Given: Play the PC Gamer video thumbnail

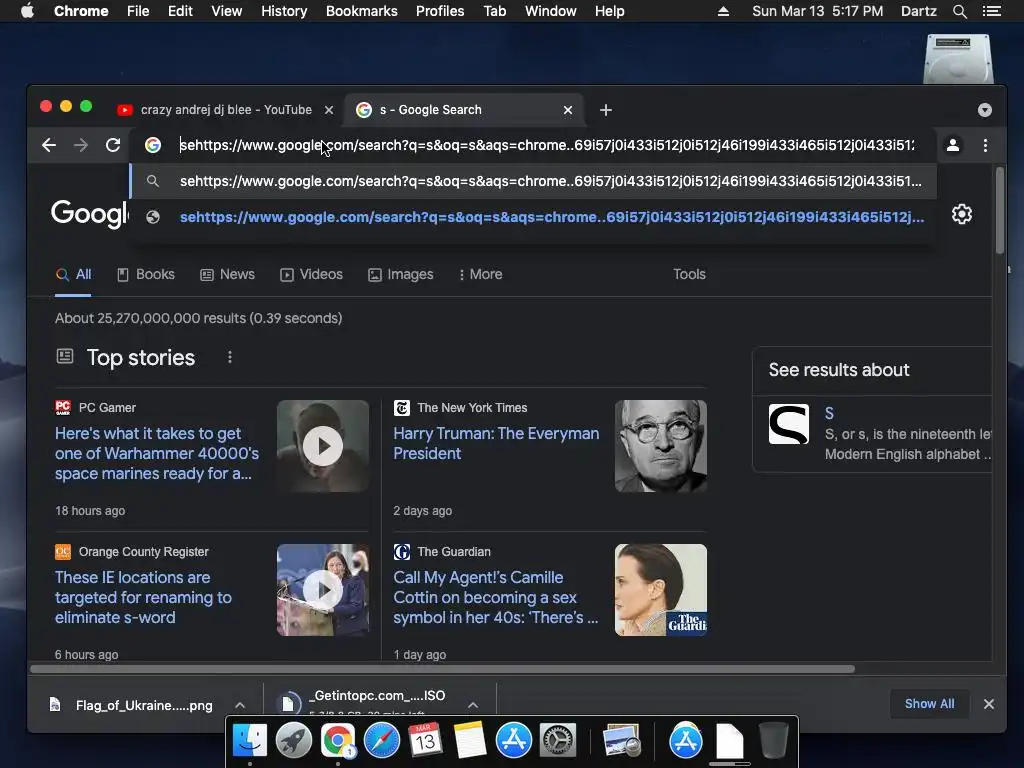Looking at the screenshot, I should coord(323,446).
